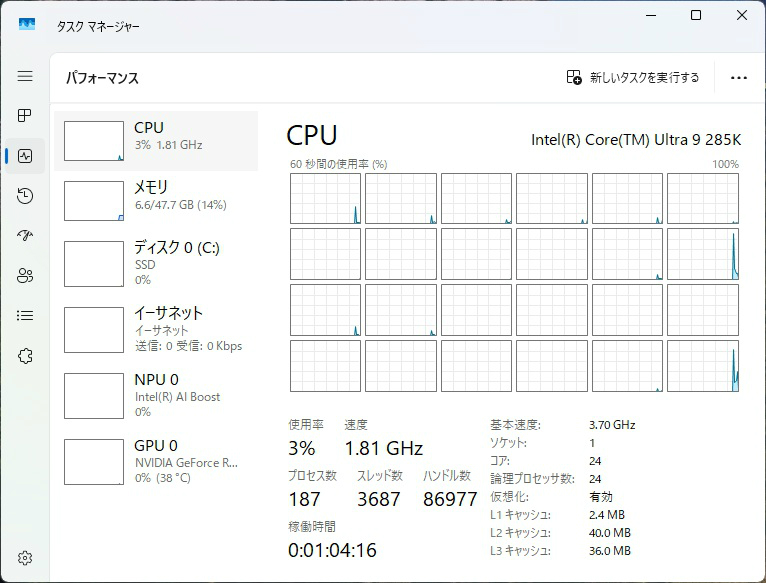Open the Services page icon
The height and width of the screenshot is (583, 766).
click(25, 356)
